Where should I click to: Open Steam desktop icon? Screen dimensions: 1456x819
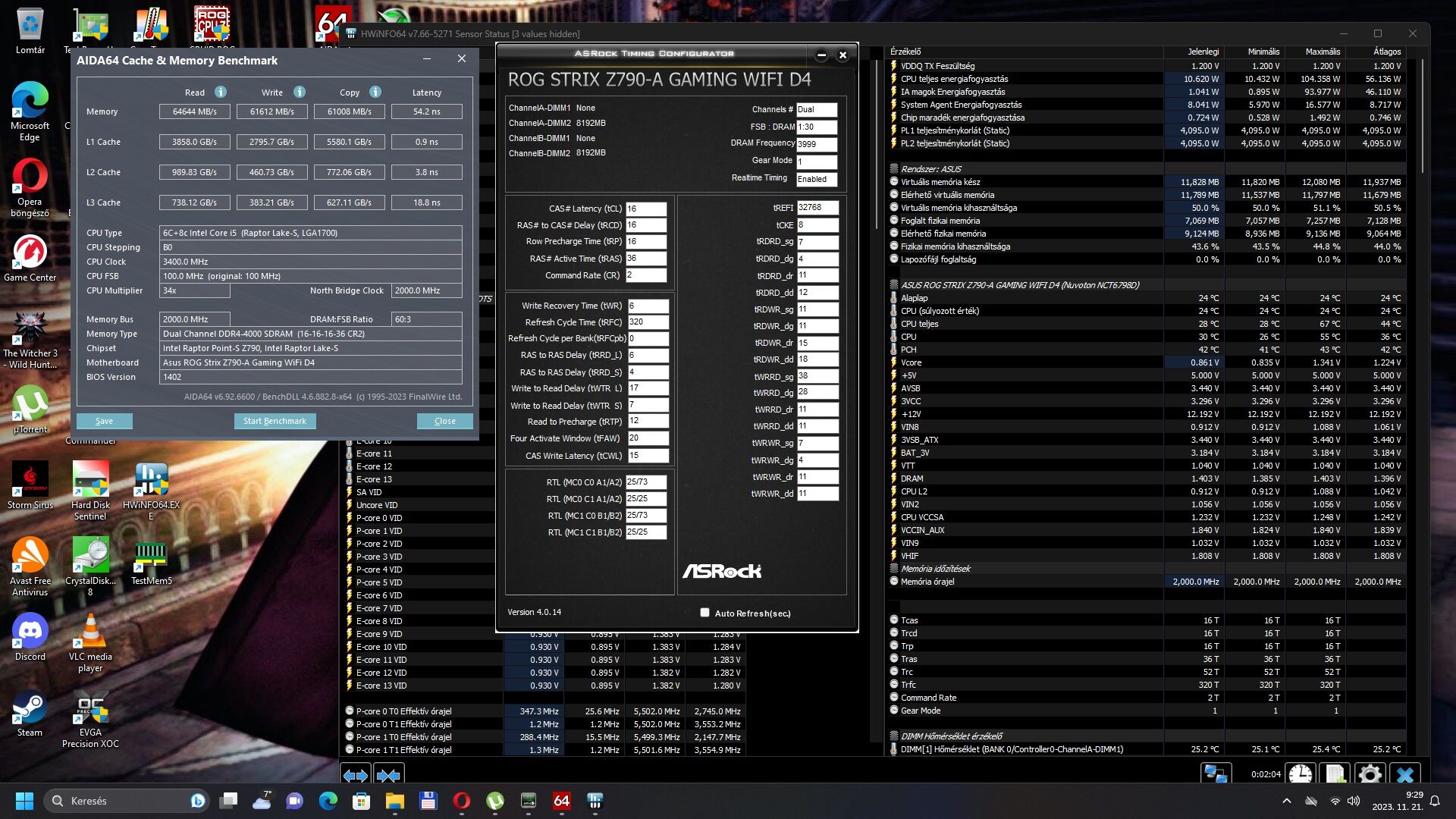click(x=30, y=713)
